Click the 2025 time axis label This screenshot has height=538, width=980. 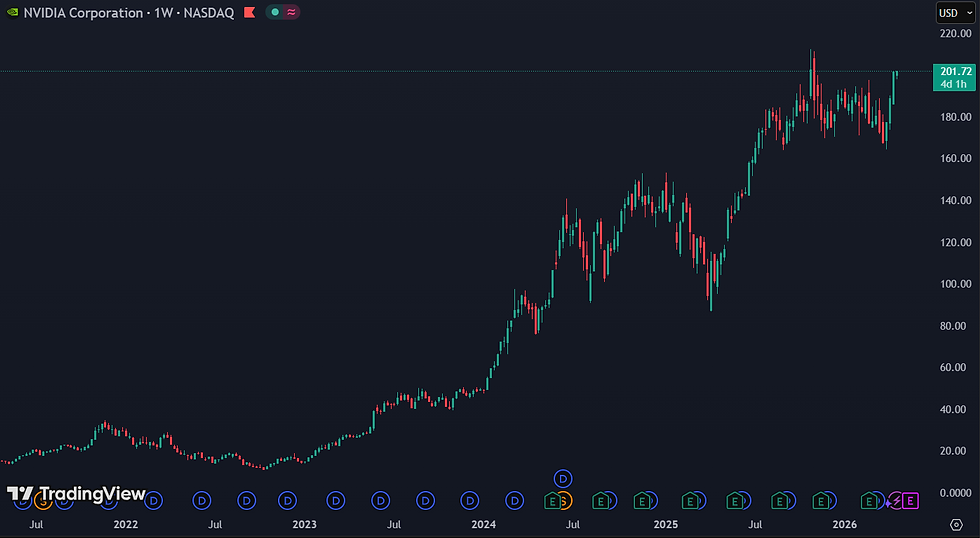point(666,524)
